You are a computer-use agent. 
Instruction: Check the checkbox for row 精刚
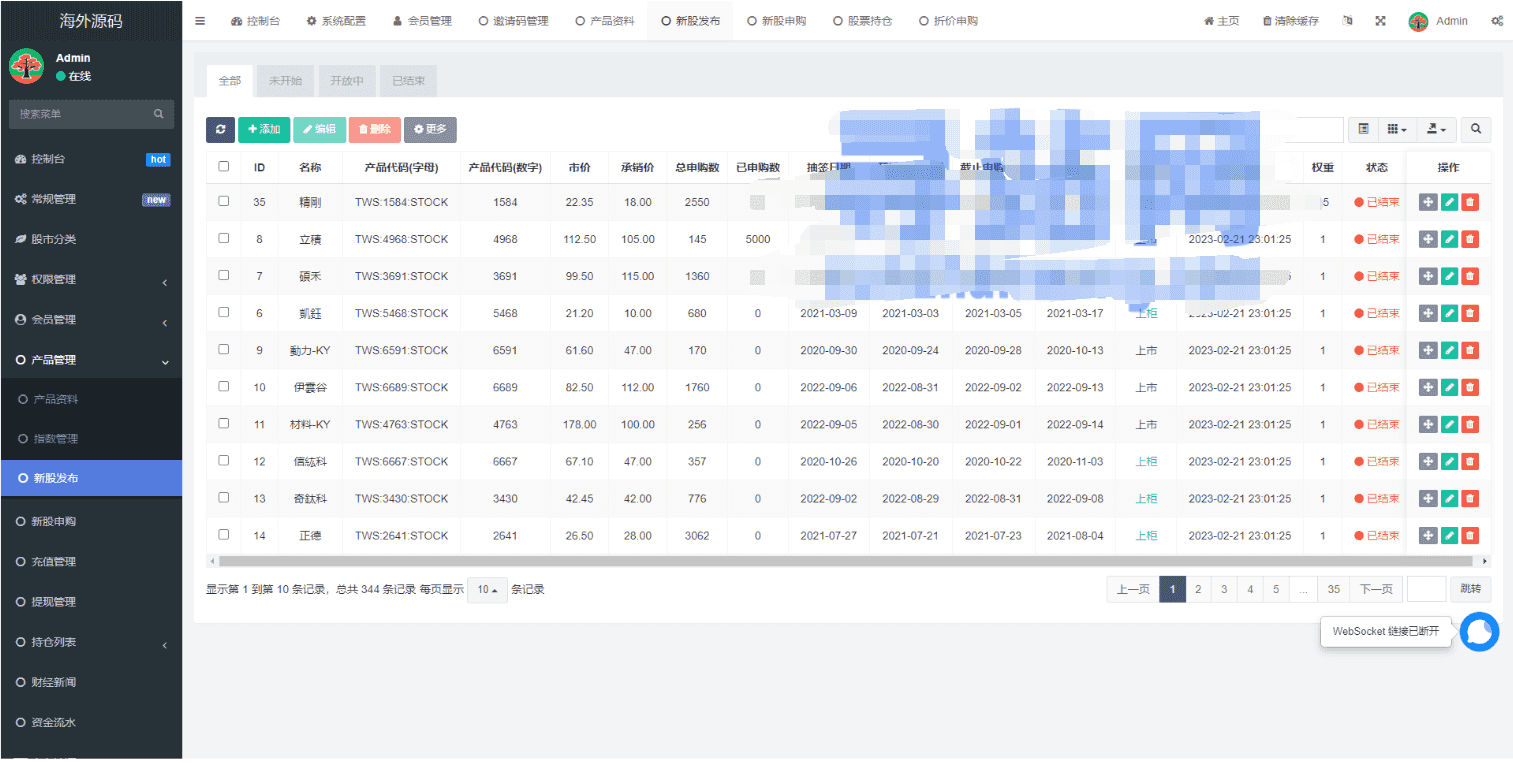click(x=224, y=201)
